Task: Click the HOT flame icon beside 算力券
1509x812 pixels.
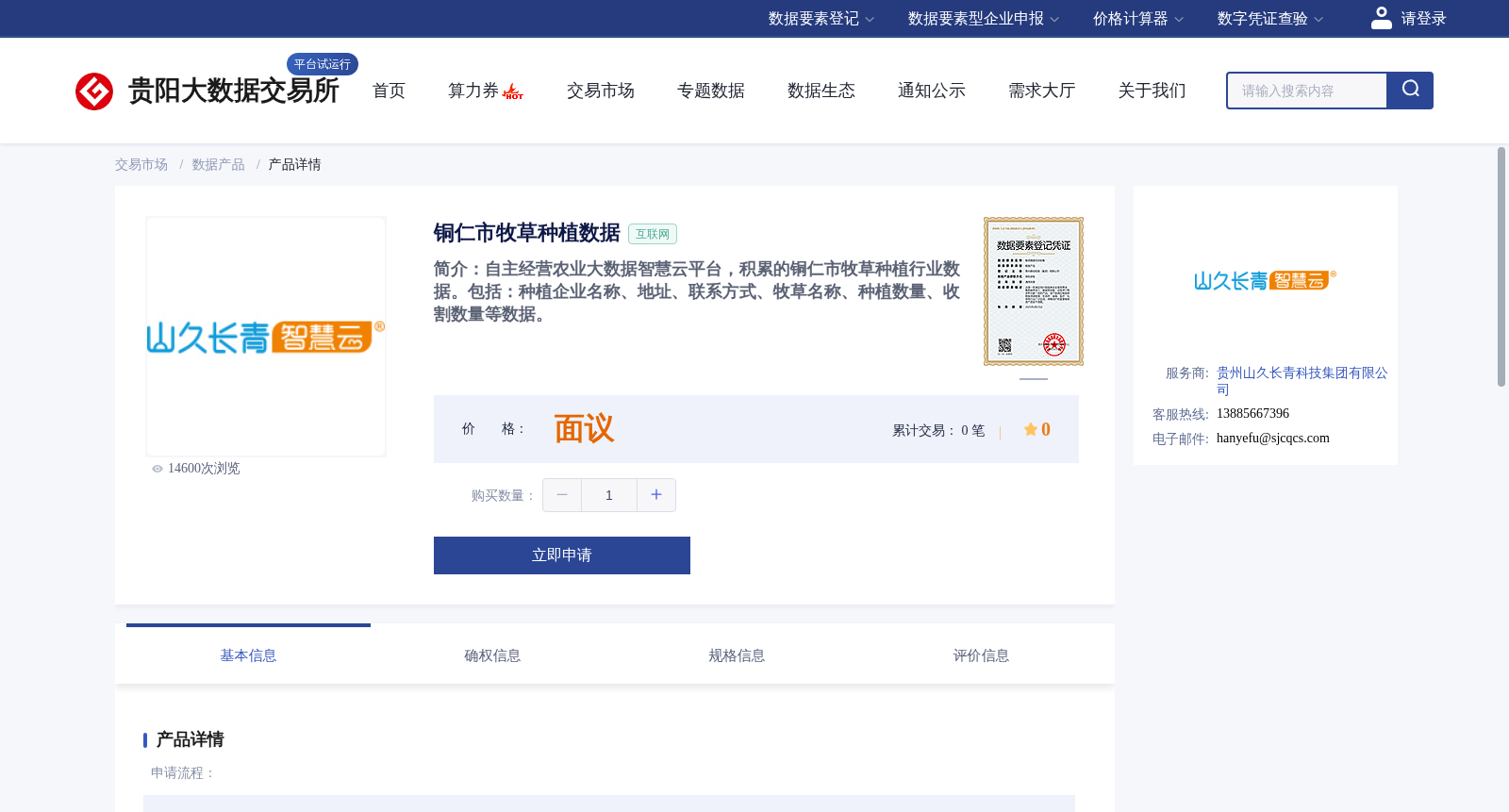Action: [513, 91]
